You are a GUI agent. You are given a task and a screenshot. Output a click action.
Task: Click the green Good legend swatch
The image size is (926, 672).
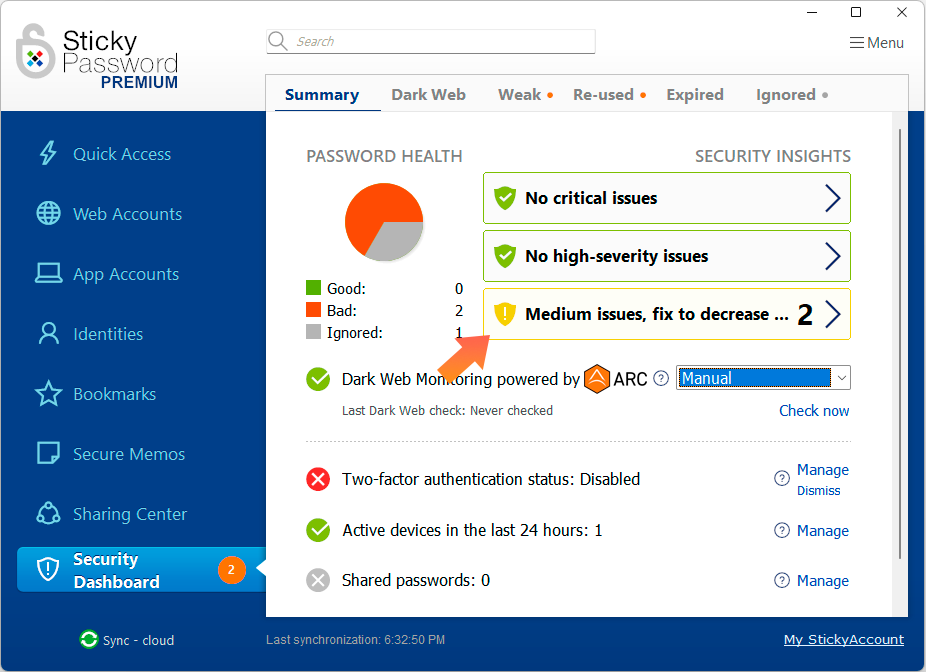pos(313,288)
